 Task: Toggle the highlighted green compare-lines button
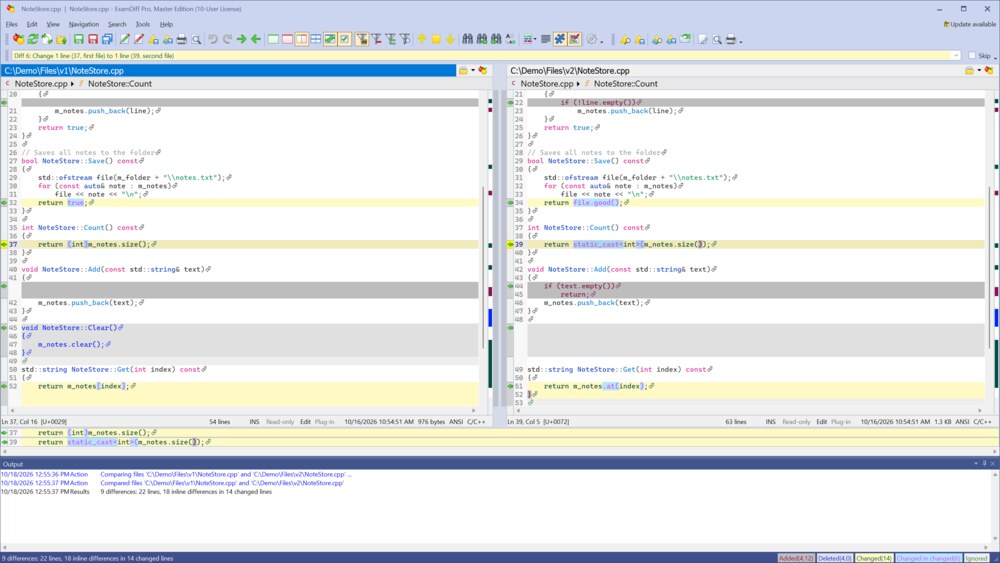330,40
